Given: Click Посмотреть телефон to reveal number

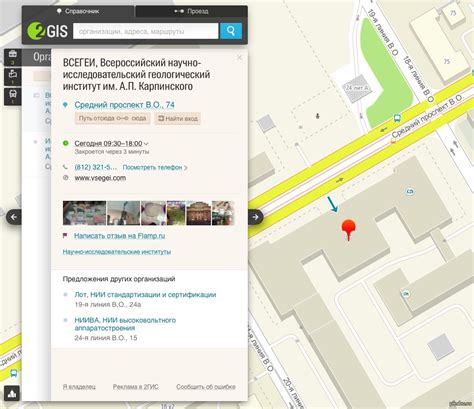Looking at the screenshot, I should pyautogui.click(x=155, y=167).
